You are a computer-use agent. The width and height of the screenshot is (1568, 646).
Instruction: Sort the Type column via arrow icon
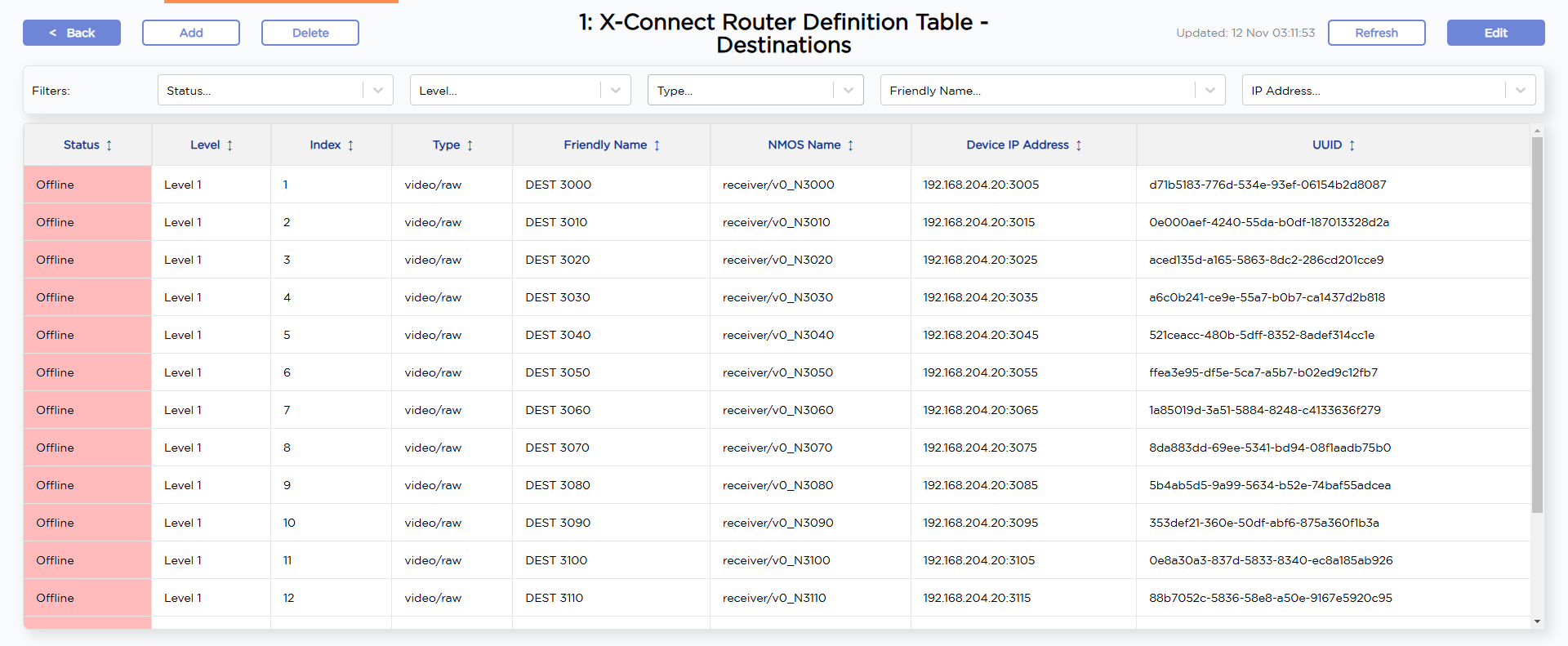(470, 145)
